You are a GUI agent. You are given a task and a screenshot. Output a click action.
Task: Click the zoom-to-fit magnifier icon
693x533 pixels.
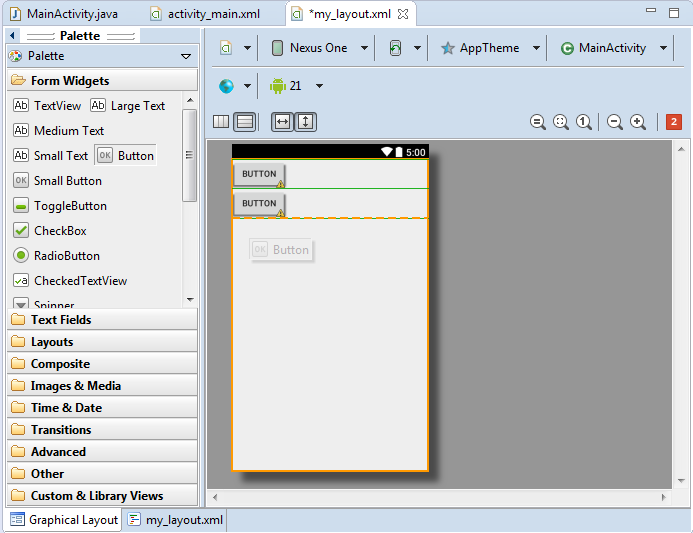pyautogui.click(x=561, y=122)
